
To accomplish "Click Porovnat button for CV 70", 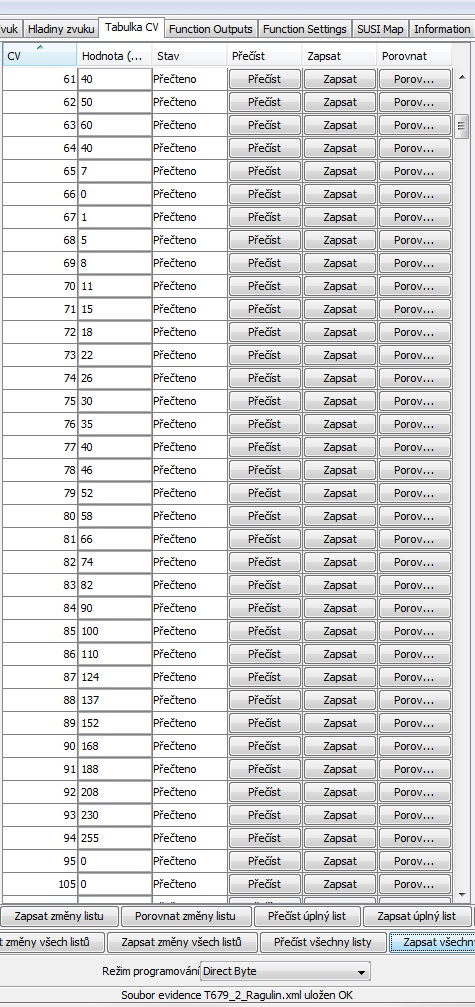I will (414, 286).
